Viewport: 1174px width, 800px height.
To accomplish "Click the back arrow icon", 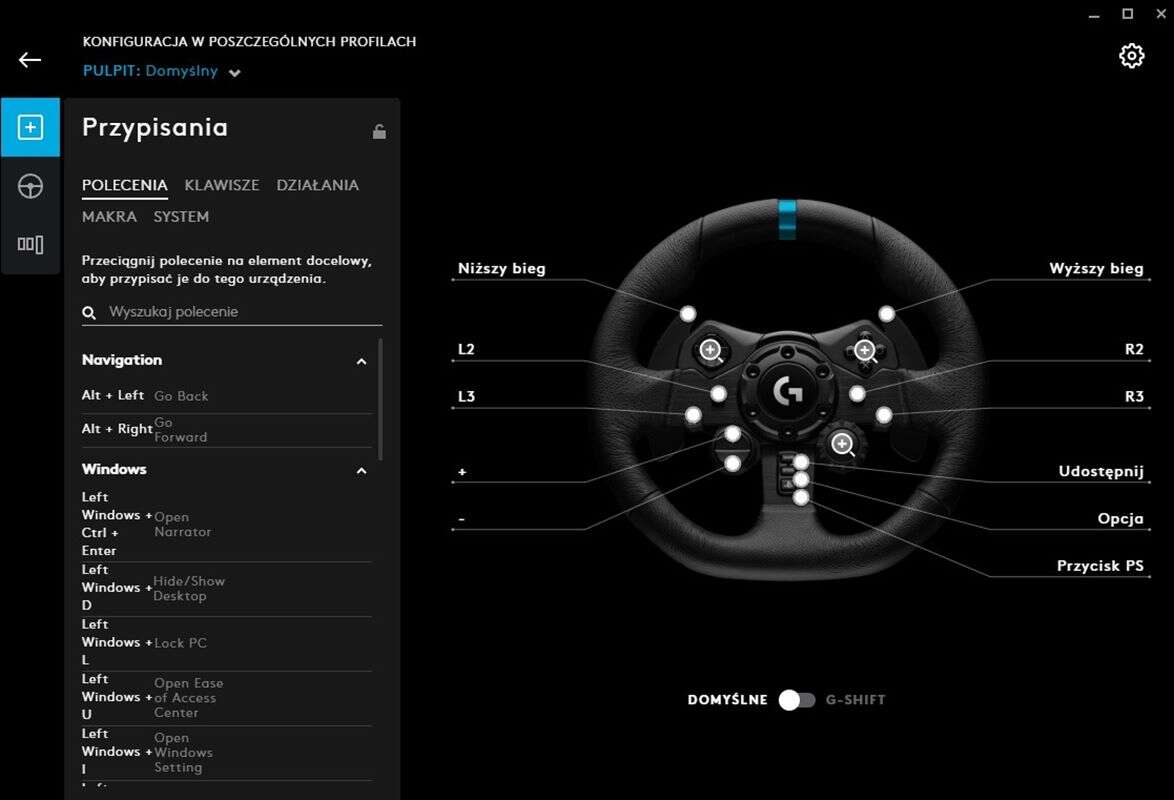I will (30, 60).
